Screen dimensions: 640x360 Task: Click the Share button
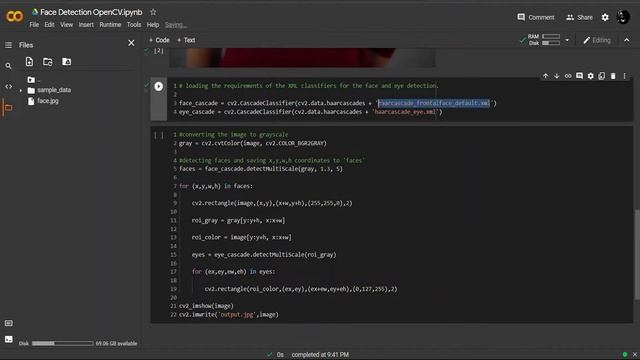[x=580, y=17]
